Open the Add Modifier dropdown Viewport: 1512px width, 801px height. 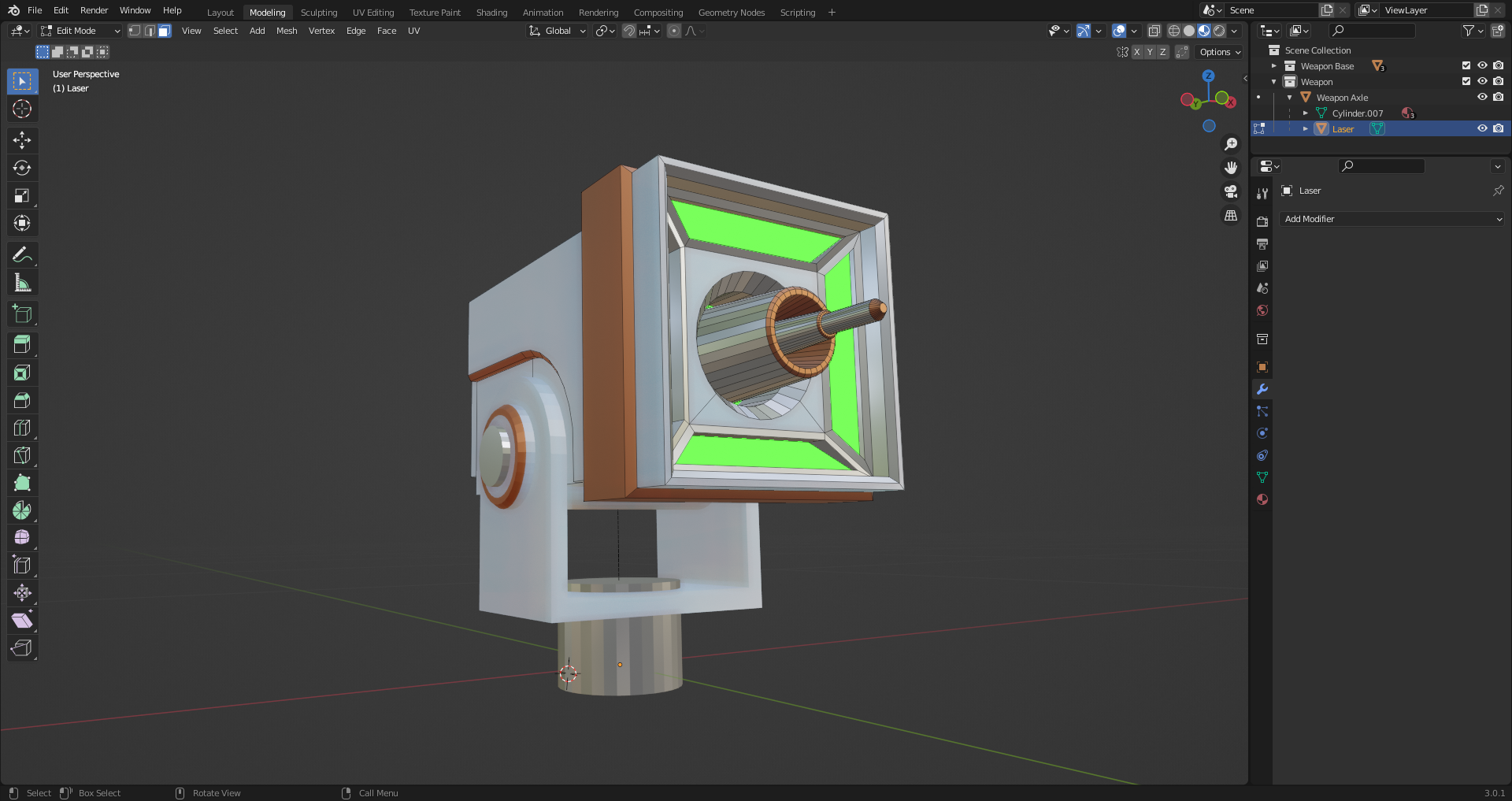(x=1392, y=219)
